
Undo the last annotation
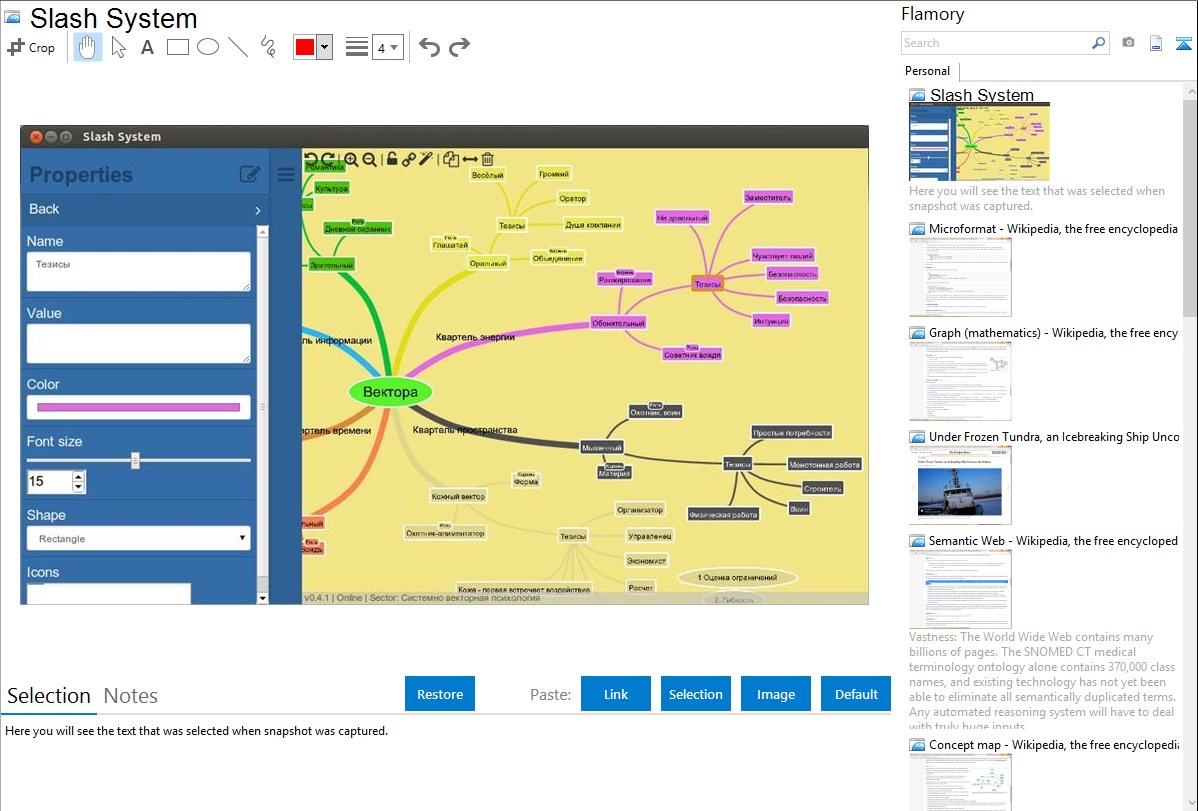(x=429, y=47)
